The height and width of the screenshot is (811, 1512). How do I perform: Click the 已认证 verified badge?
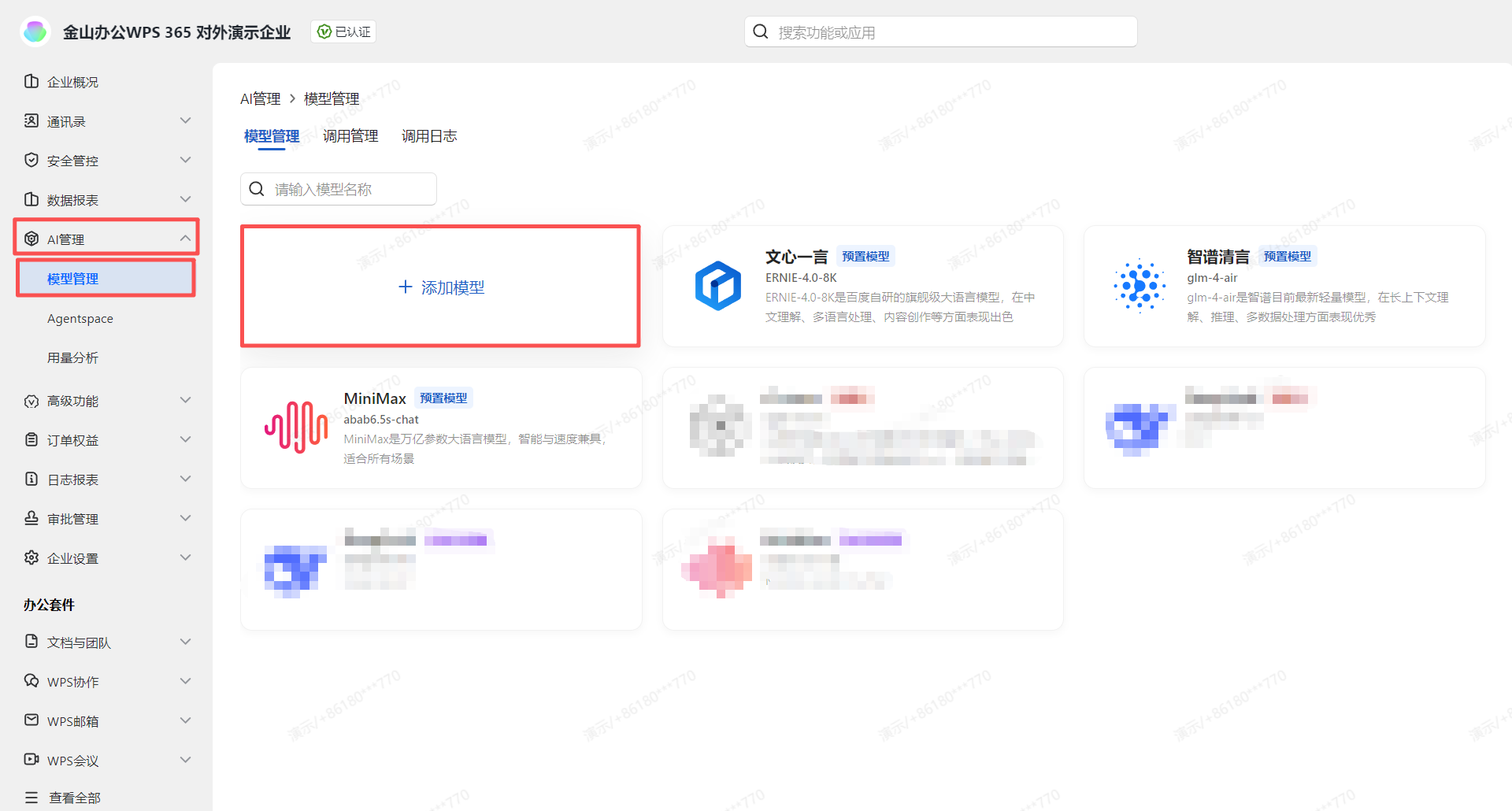point(343,31)
